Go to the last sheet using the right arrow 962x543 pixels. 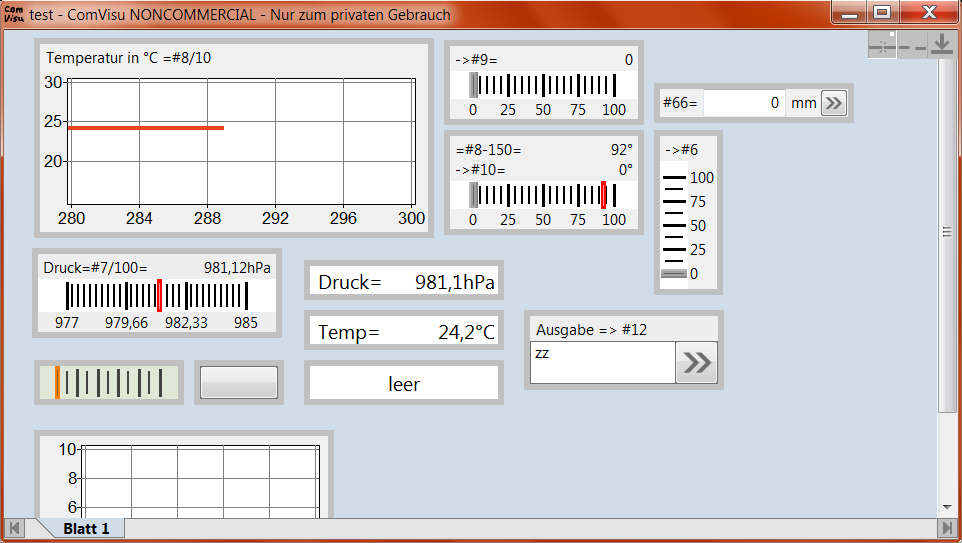pyautogui.click(x=947, y=528)
